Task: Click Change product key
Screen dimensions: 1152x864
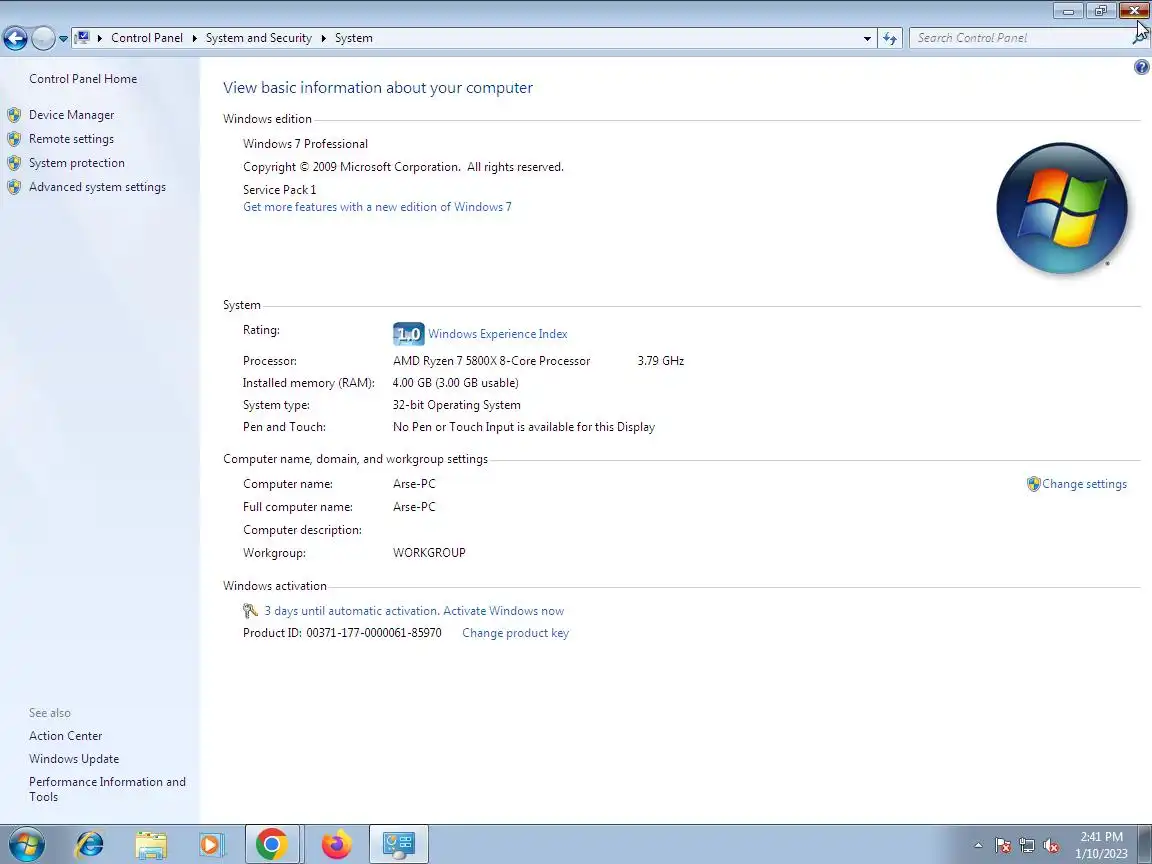Action: 515,633
